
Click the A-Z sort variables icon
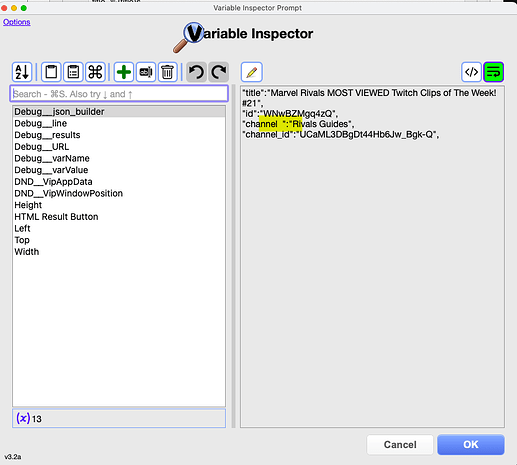click(x=22, y=72)
